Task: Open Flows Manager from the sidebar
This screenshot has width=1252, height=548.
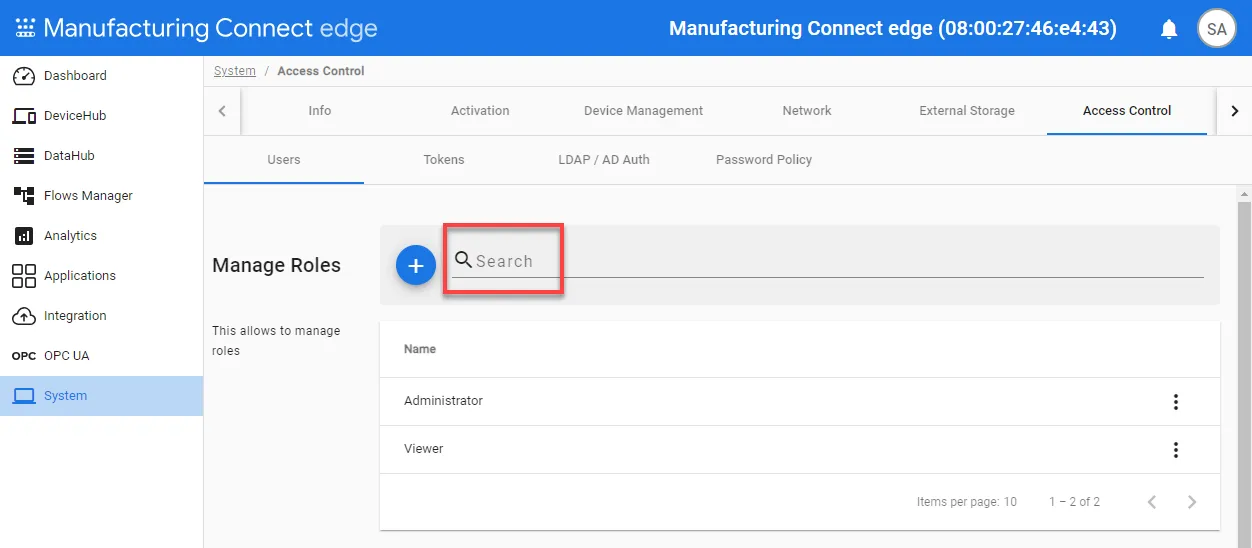Action: (101, 196)
